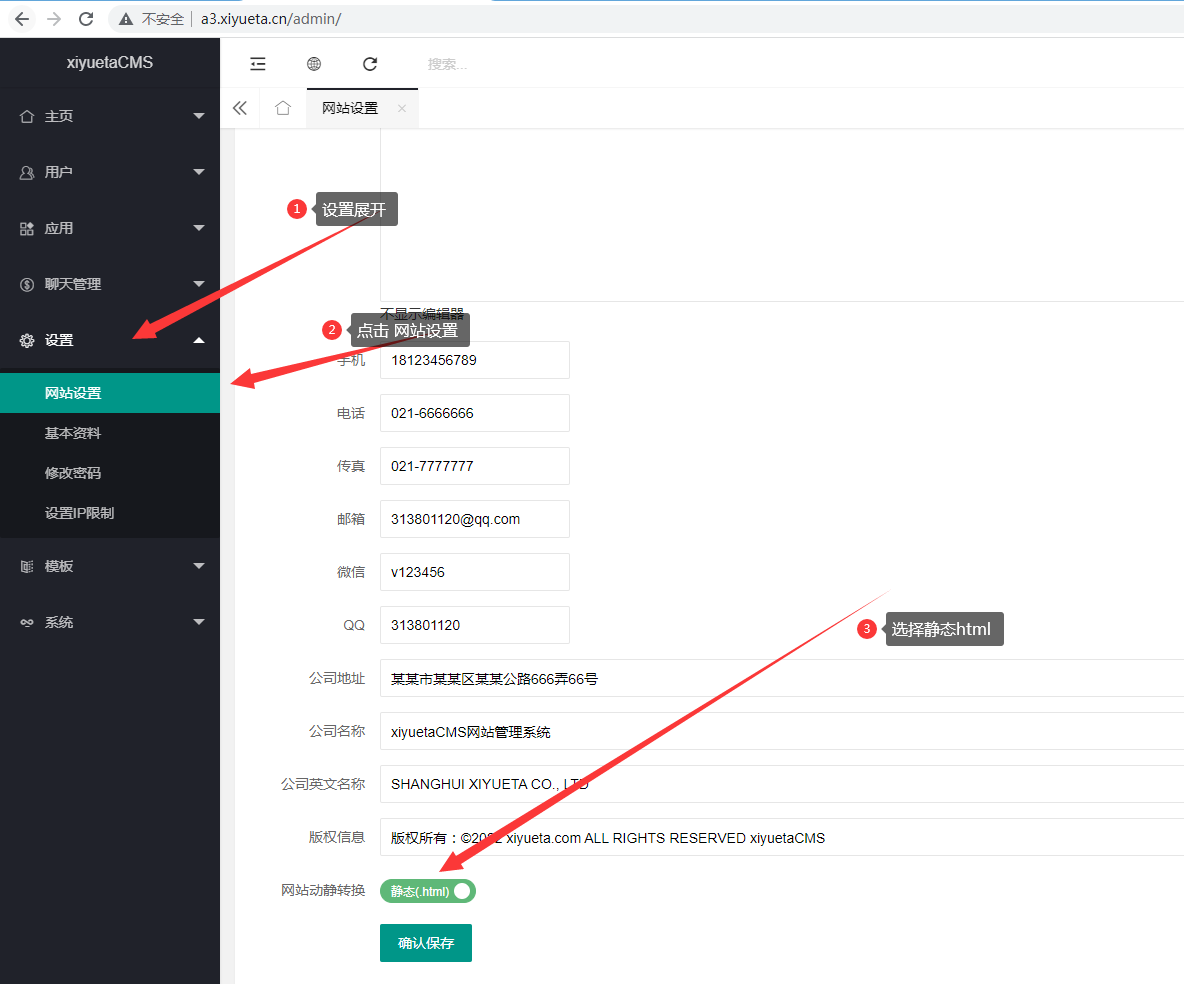Open the website globe icon

[314, 64]
